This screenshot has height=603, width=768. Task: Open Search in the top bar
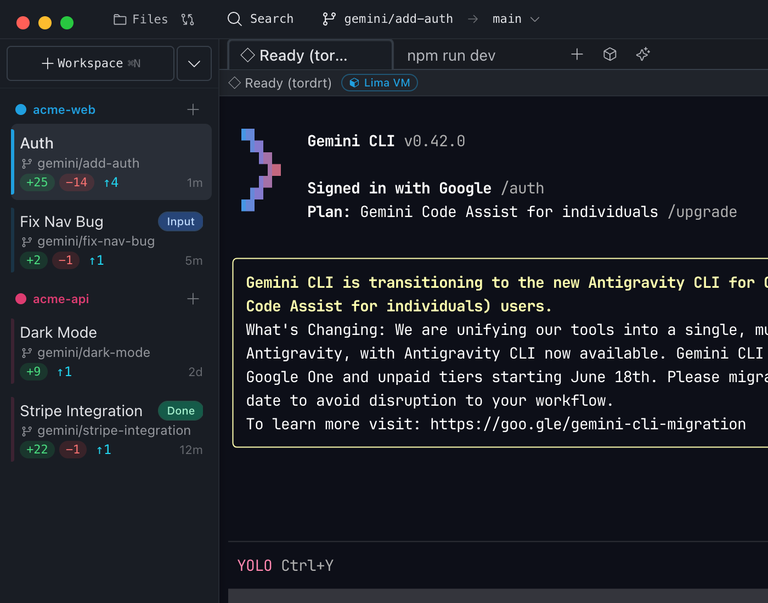261,19
